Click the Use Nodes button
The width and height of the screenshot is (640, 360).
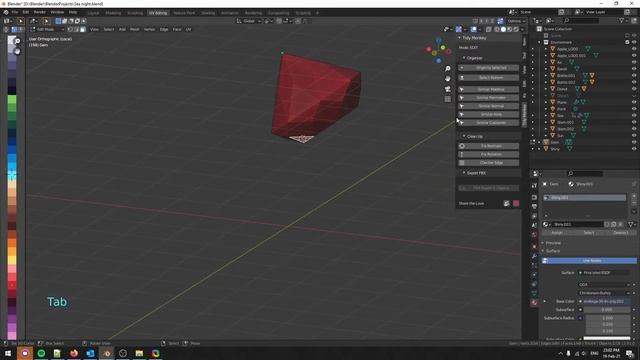[589, 260]
